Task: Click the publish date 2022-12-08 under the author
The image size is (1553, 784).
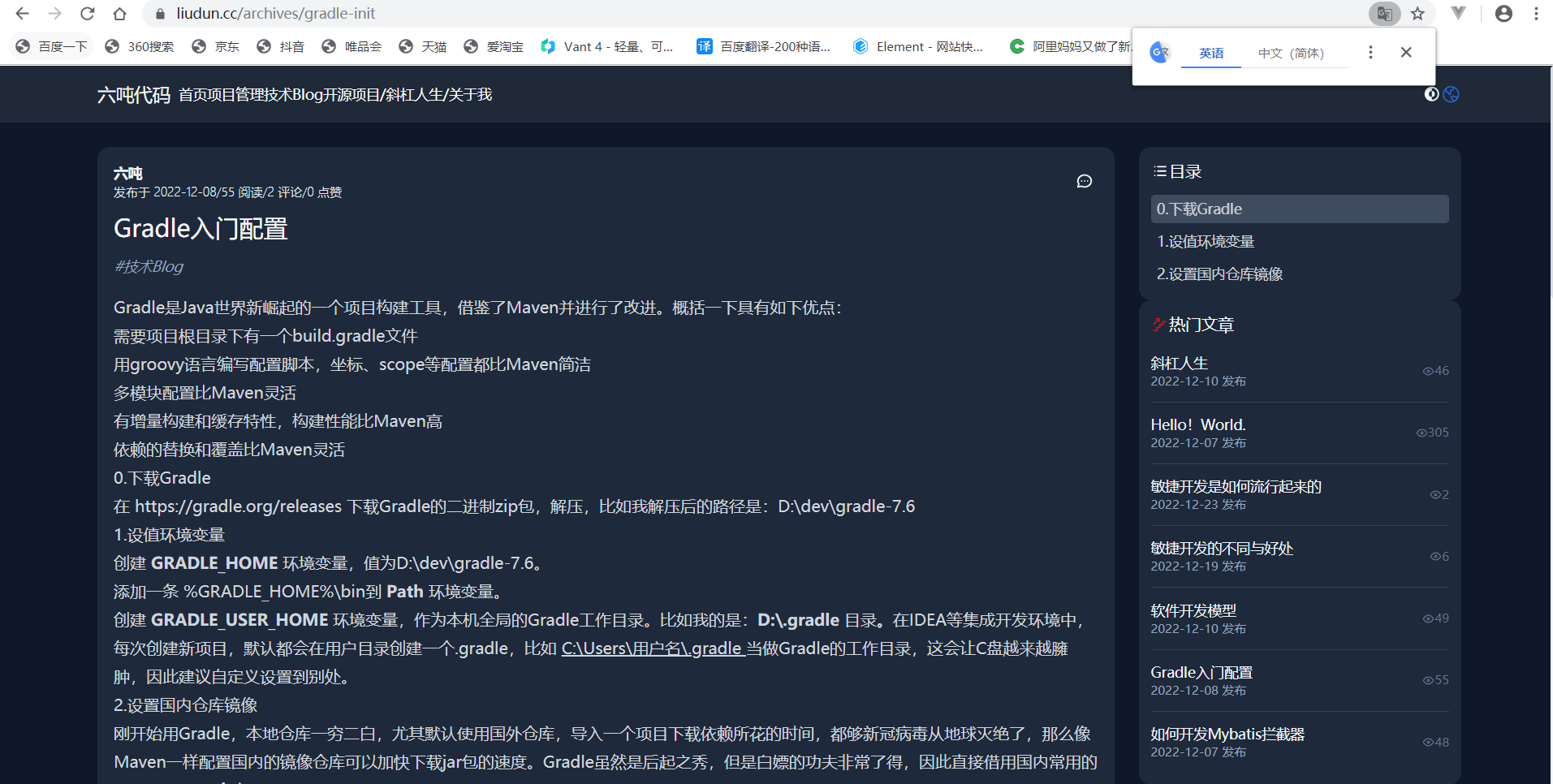Action: pyautogui.click(x=185, y=192)
